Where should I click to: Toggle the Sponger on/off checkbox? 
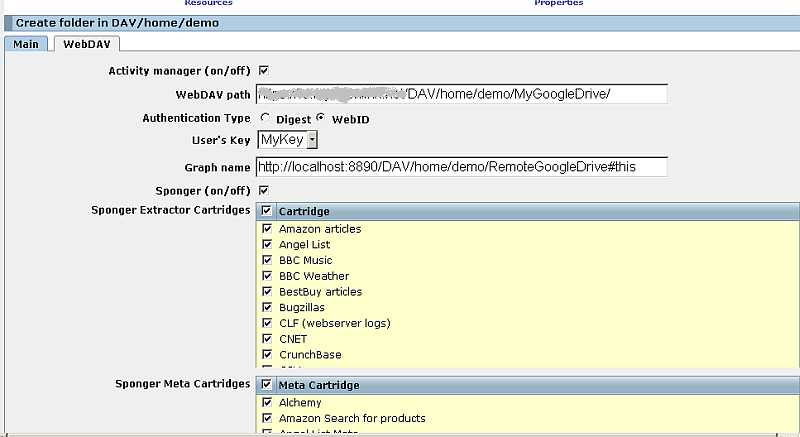click(264, 190)
